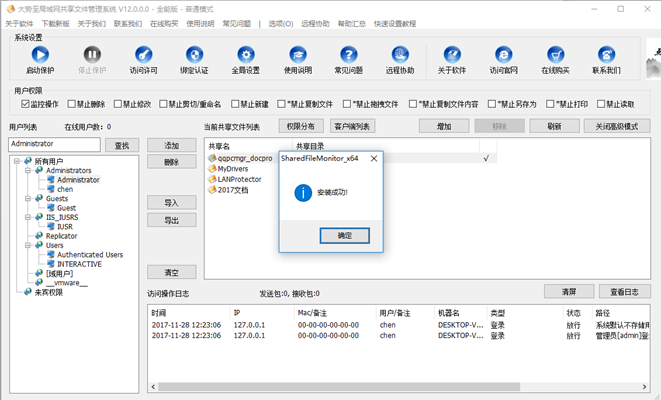Uncheck the 监控操作 monitoring checkbox

[24, 104]
